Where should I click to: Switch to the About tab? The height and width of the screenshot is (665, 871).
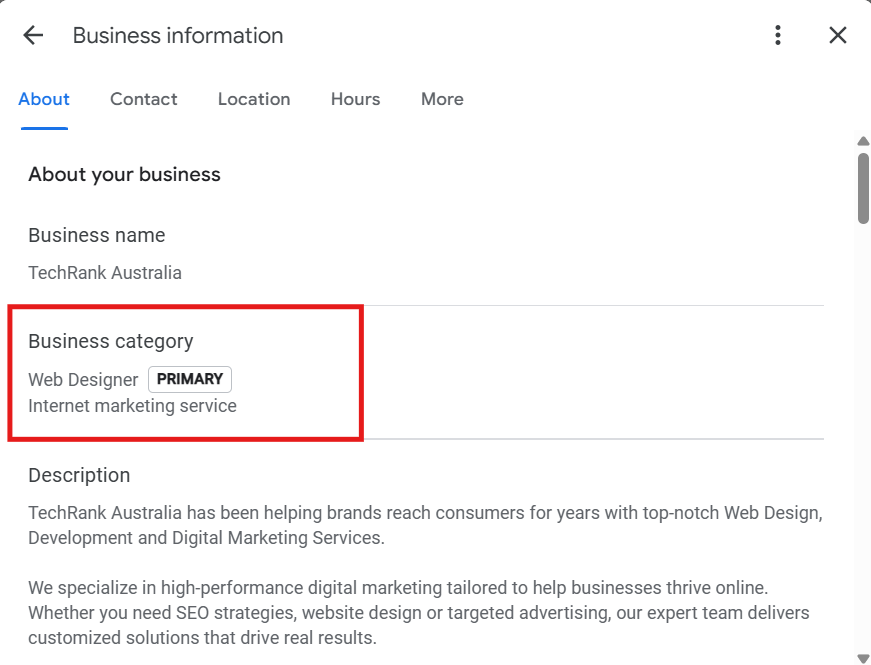44,99
